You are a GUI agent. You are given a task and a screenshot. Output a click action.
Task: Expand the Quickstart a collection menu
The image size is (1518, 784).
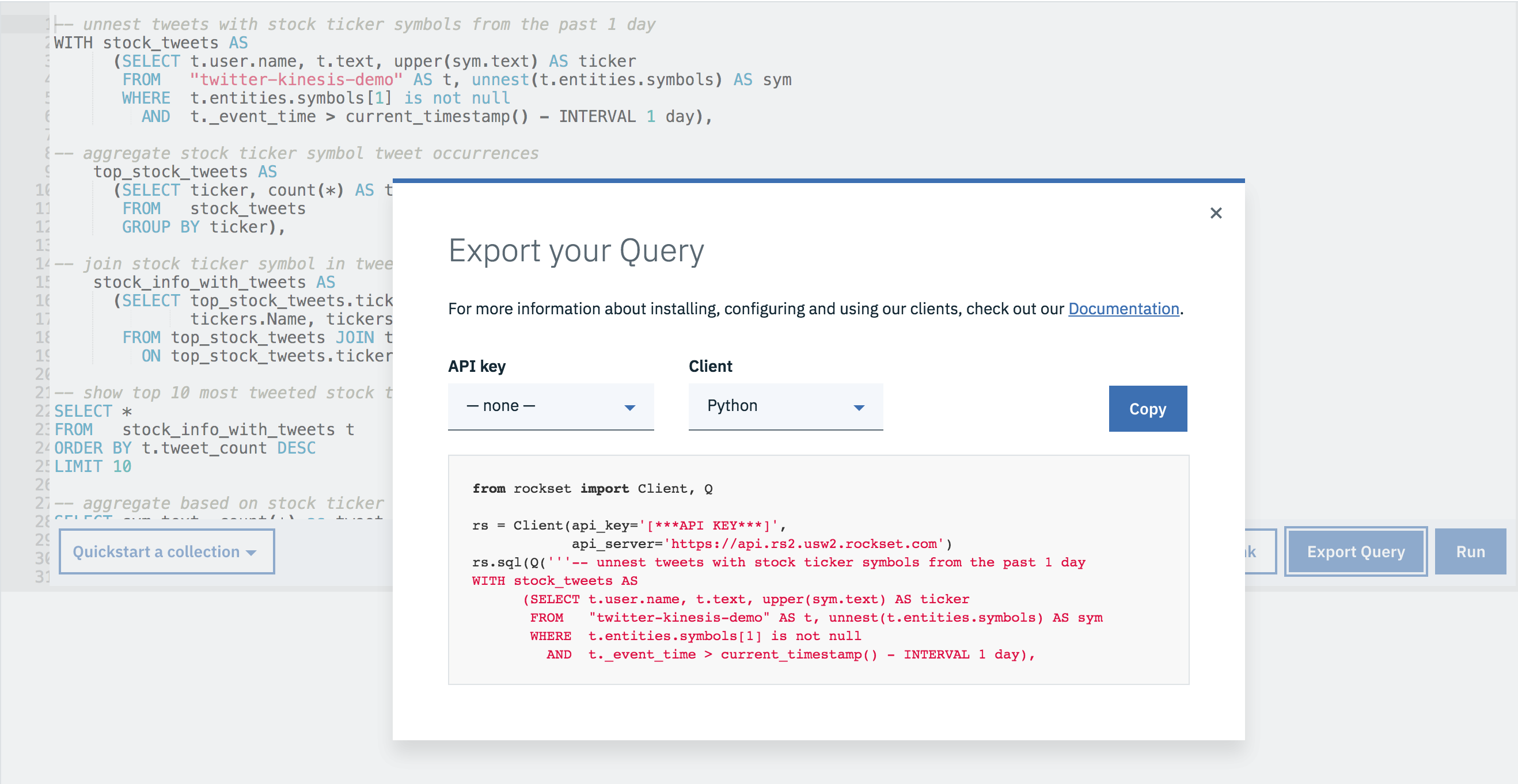166,552
